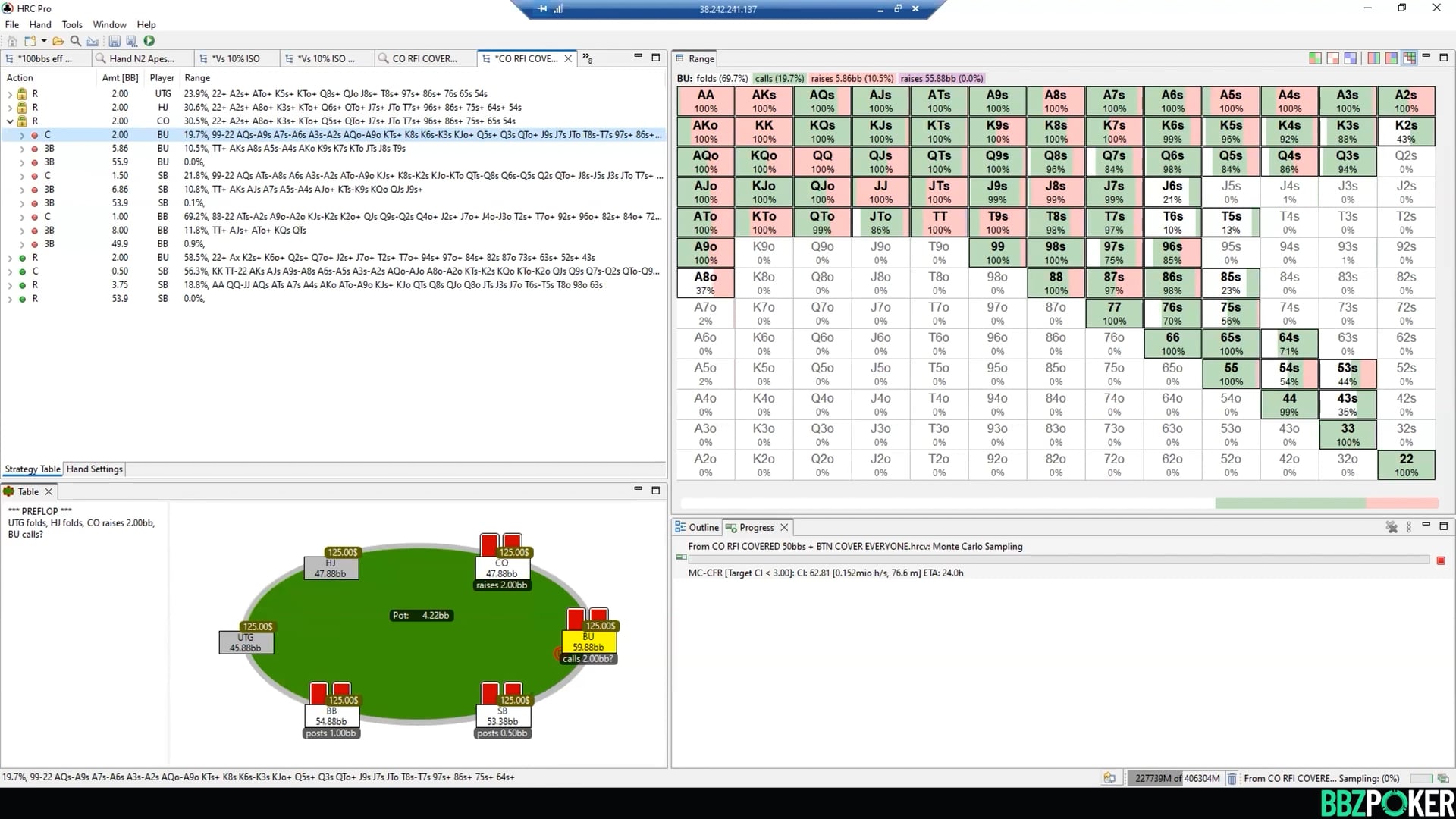Toggle the green-red equity grid view in Range panel
Screen dimensions: 1456x819
[x=1316, y=58]
